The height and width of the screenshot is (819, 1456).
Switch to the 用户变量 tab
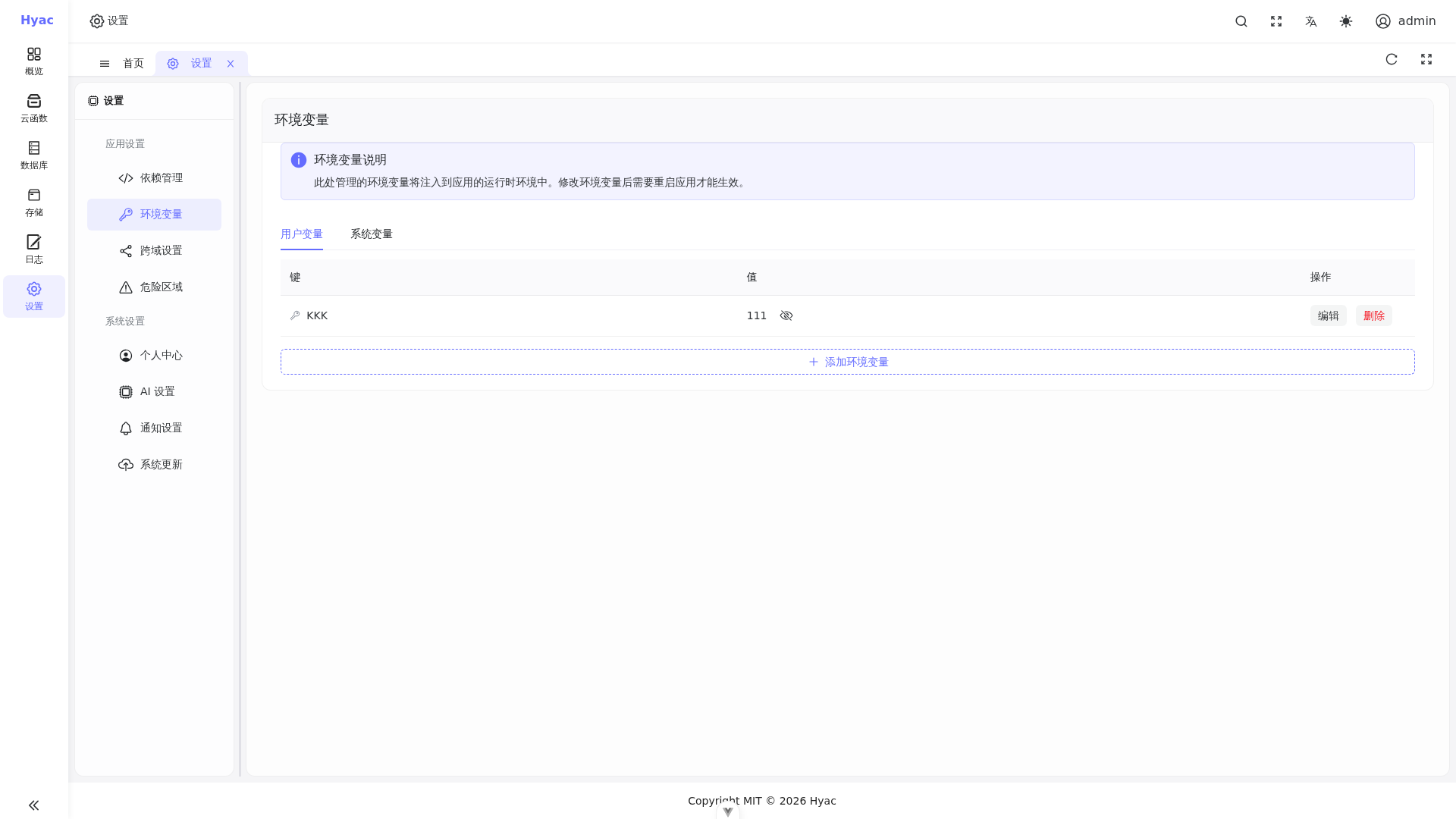click(302, 234)
